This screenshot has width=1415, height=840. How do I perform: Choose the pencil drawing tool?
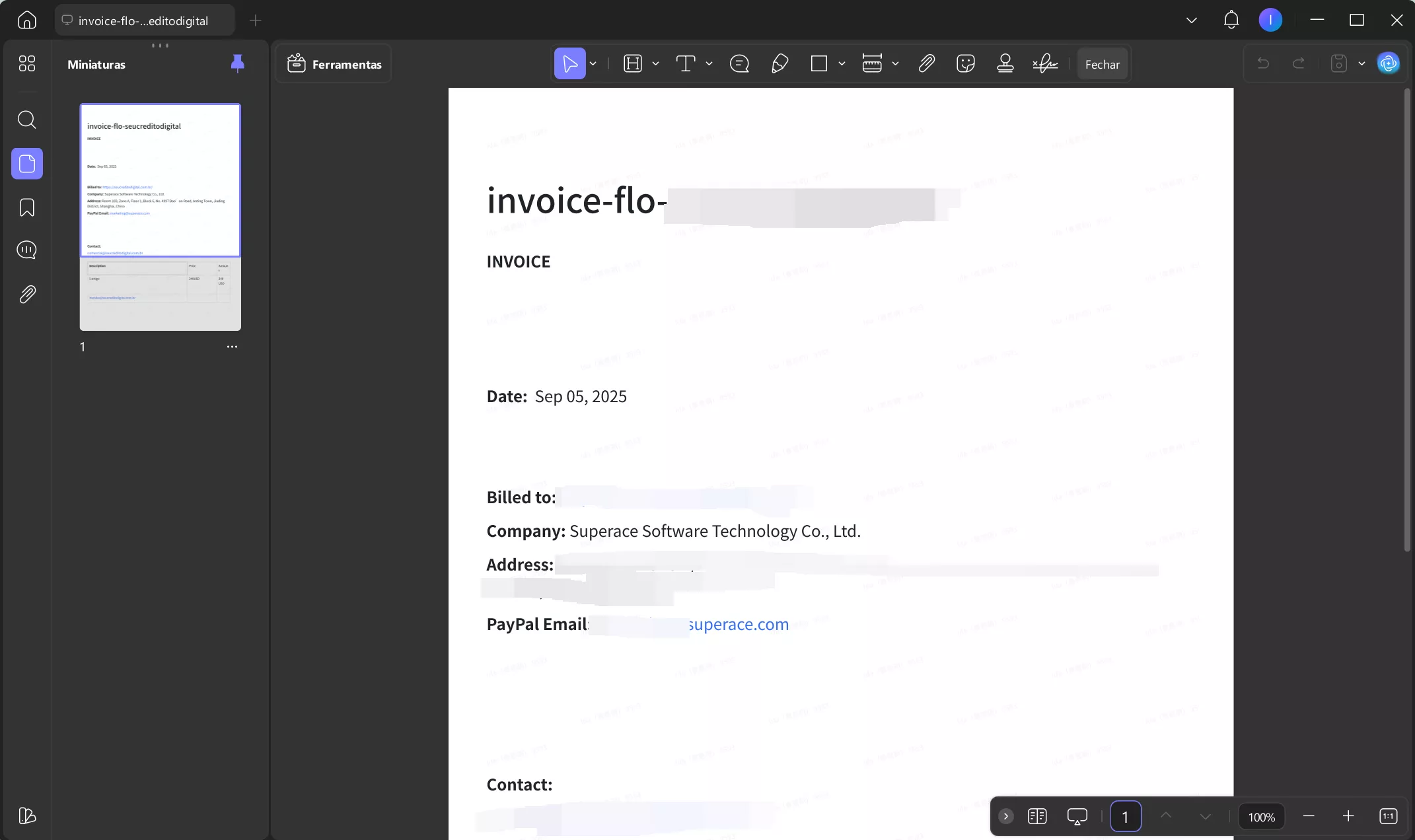[780, 63]
